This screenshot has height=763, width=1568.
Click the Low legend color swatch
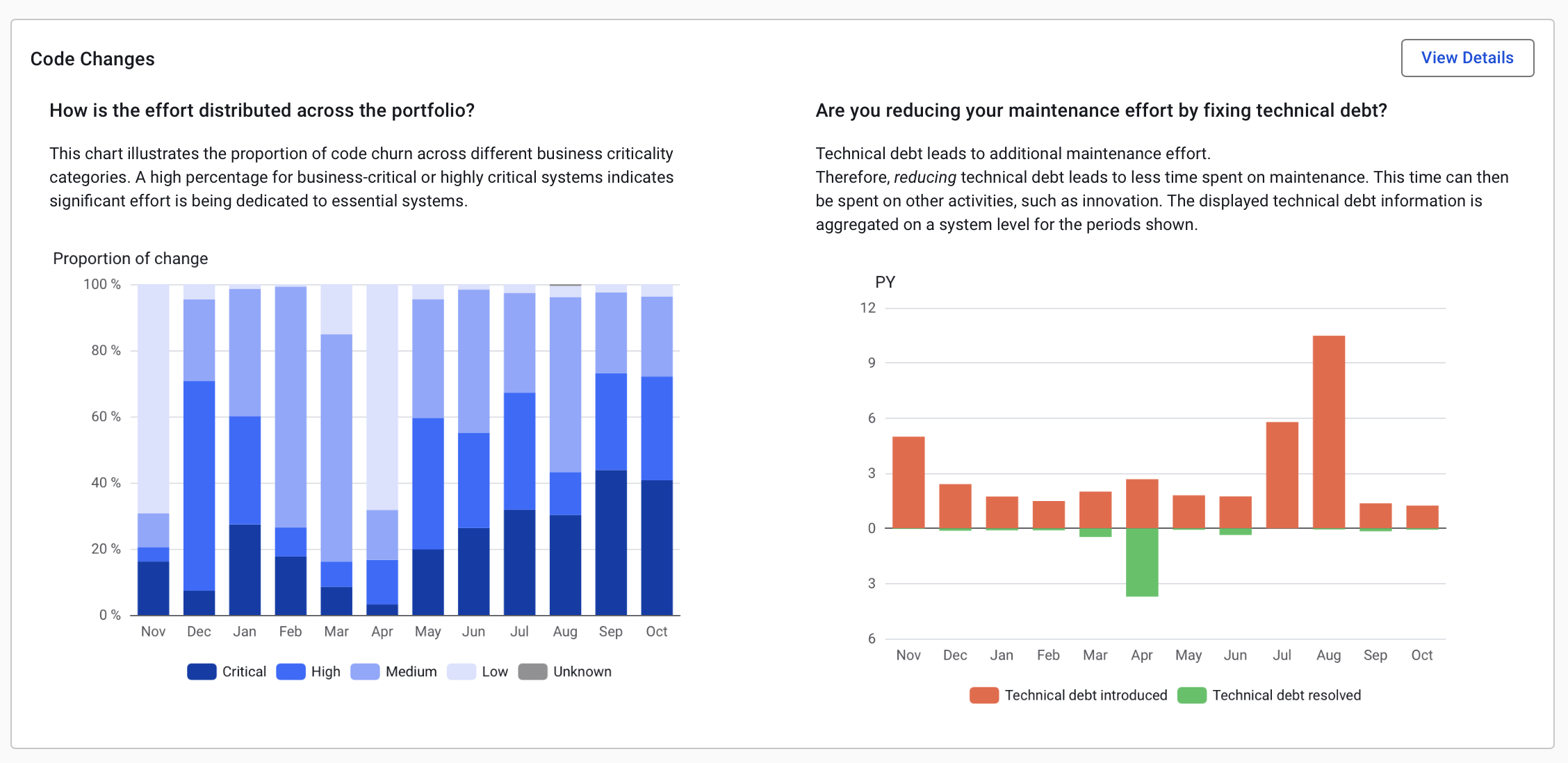pyautogui.click(x=461, y=672)
